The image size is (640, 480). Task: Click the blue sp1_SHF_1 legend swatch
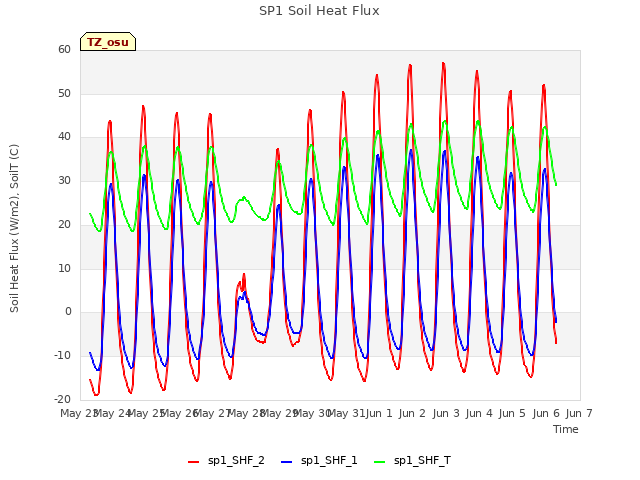(287, 462)
